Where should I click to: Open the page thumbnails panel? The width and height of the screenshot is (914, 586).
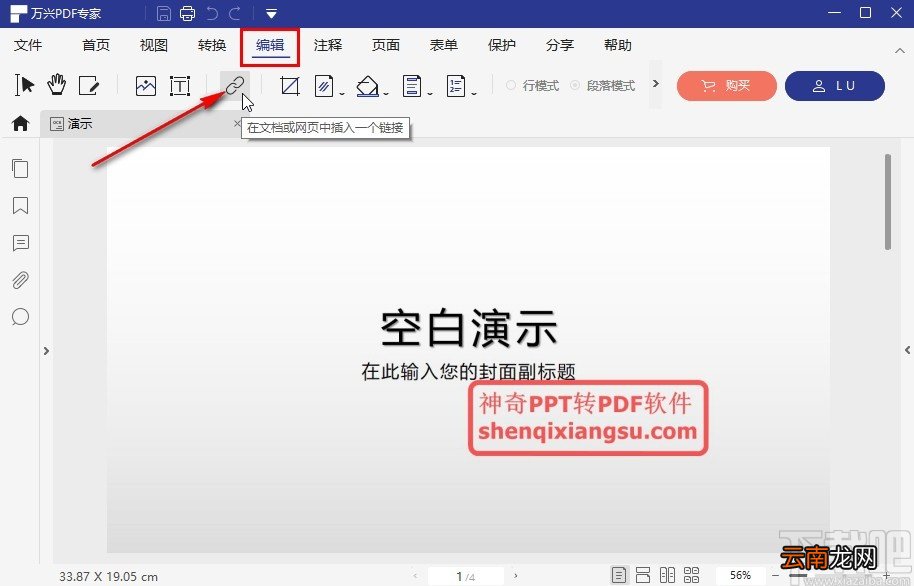click(20, 169)
